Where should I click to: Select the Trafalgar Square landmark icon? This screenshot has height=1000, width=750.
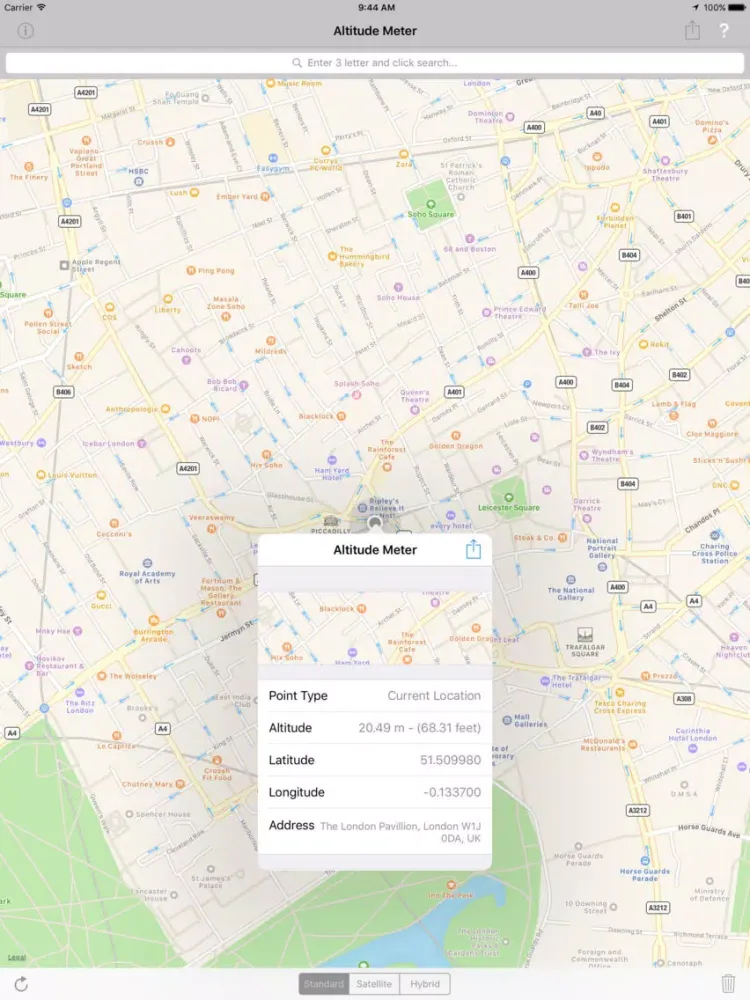pyautogui.click(x=585, y=635)
